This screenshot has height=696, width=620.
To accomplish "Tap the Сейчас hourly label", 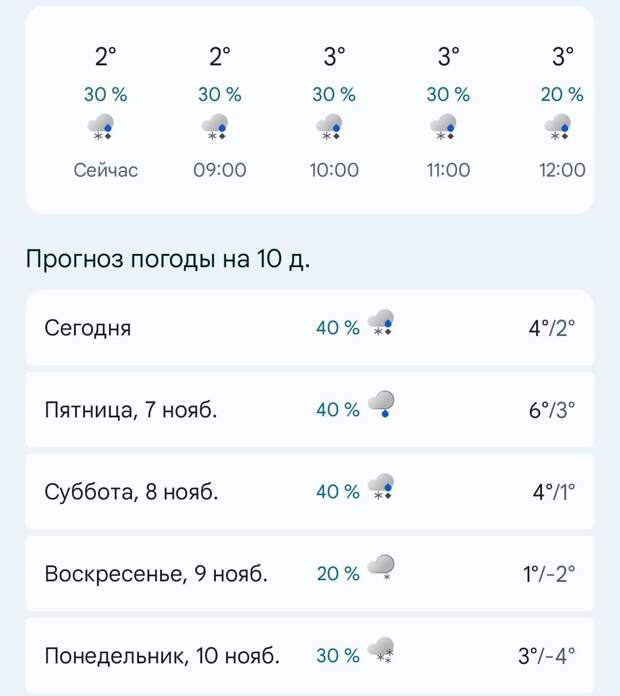I will pyautogui.click(x=105, y=170).
